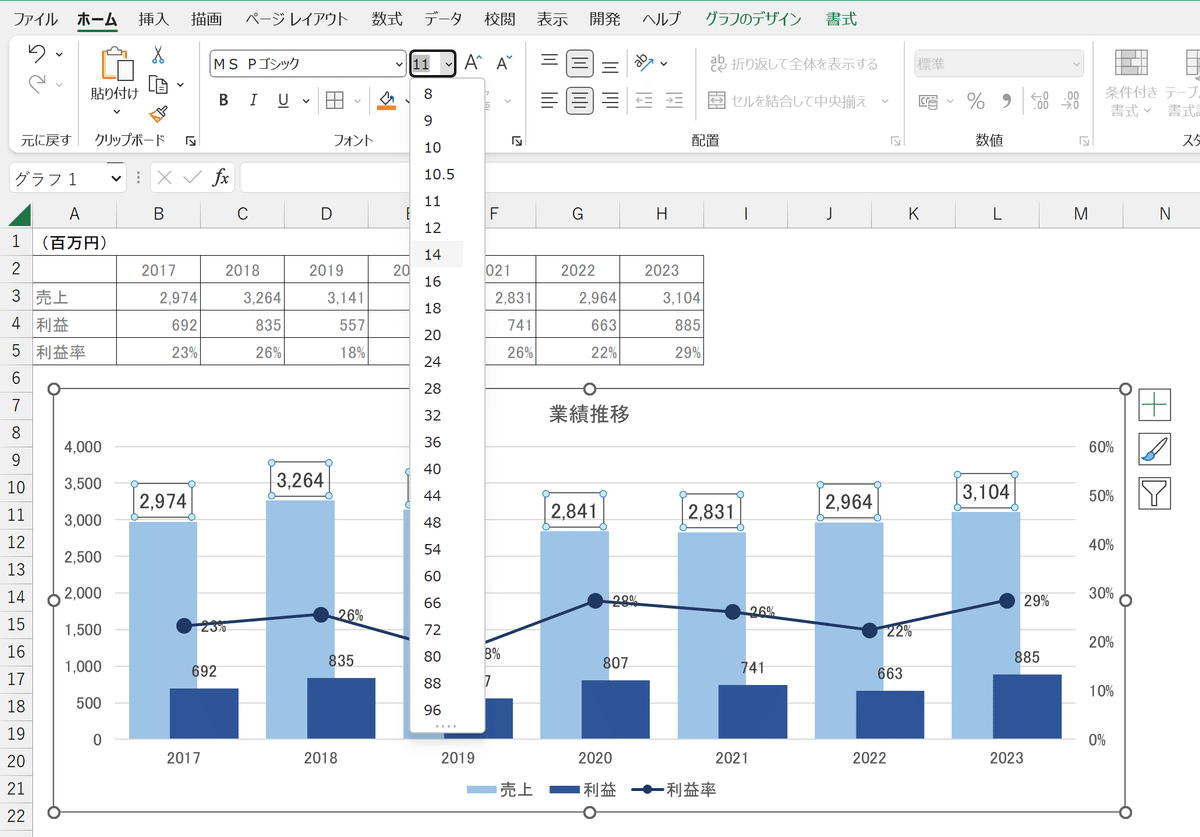Image resolution: width=1200 pixels, height=837 pixels.
Task: Click the 2,974 data label on chart
Action: [x=163, y=501]
